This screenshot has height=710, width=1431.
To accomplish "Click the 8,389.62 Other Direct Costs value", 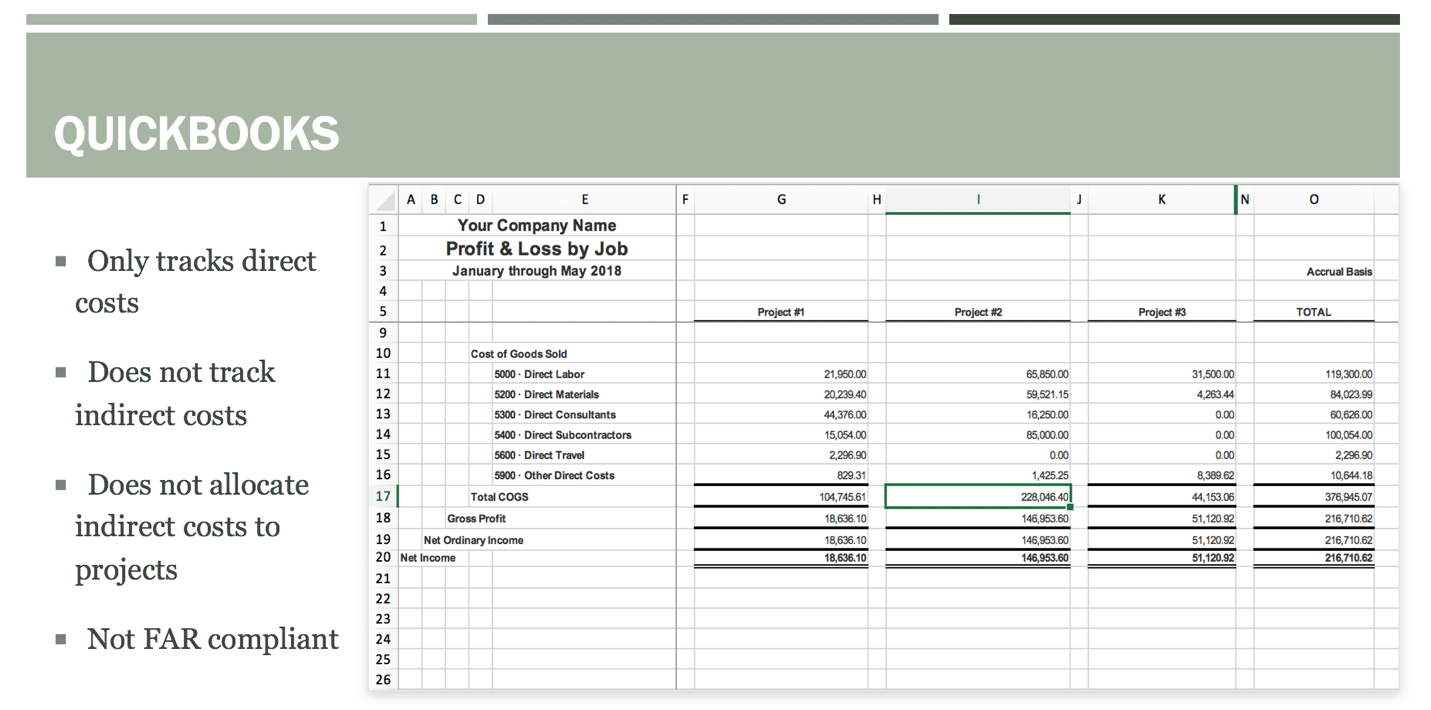I will [x=1215, y=475].
